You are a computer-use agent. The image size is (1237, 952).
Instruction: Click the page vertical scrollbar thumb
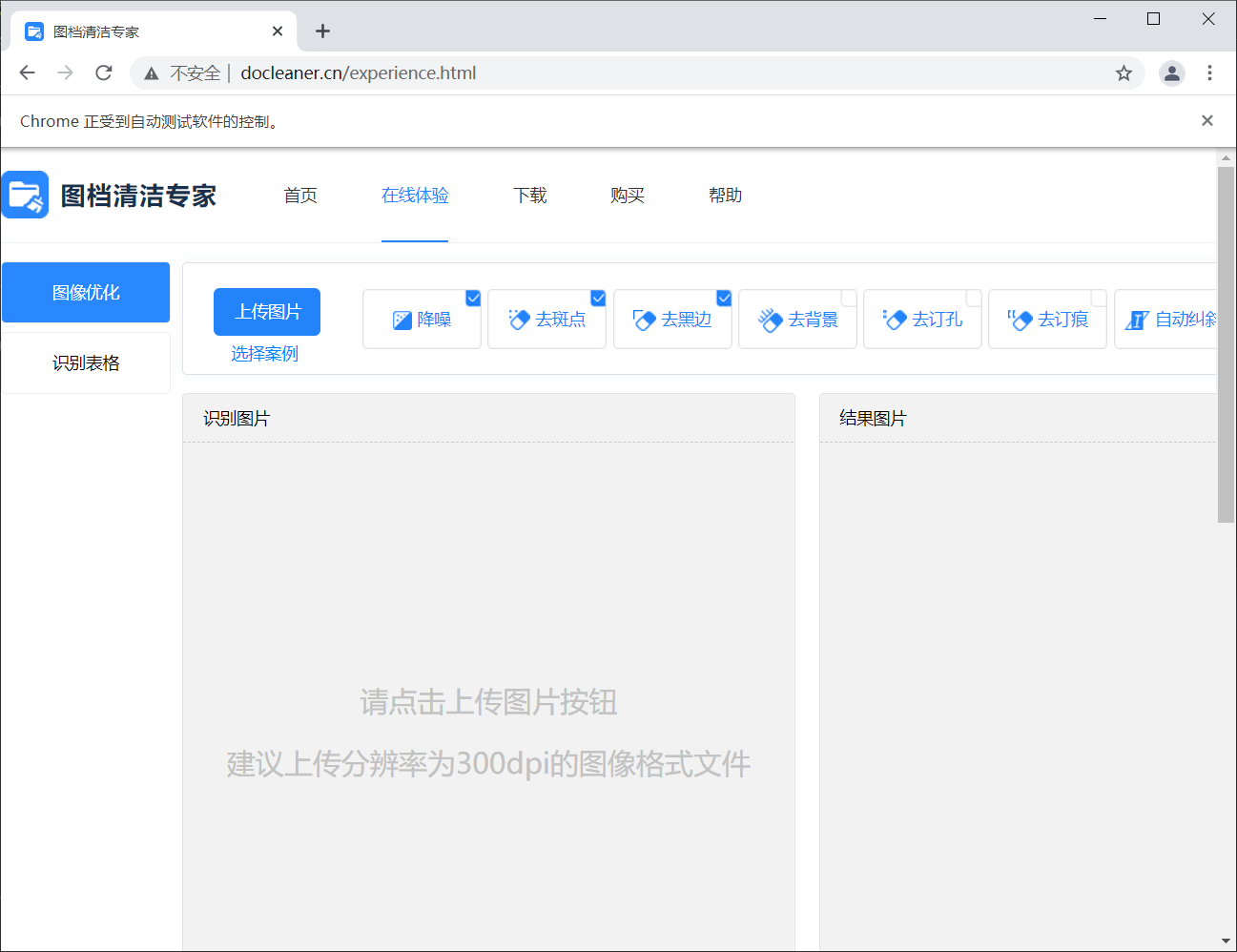tap(1227, 344)
